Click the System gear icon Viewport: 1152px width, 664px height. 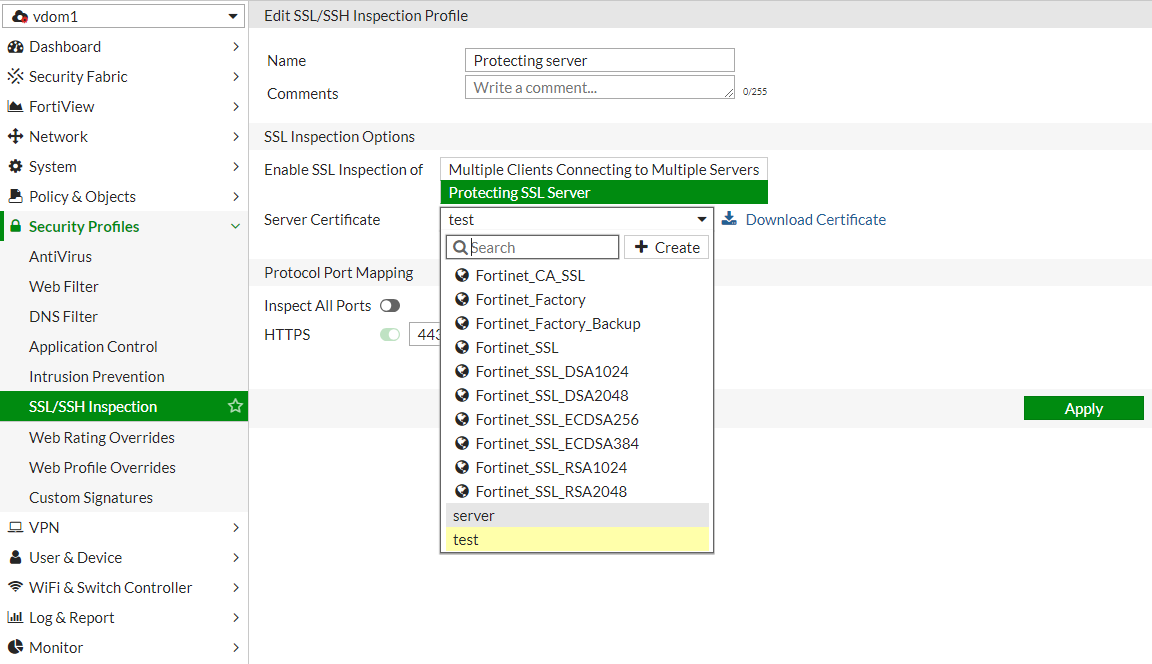[15, 167]
